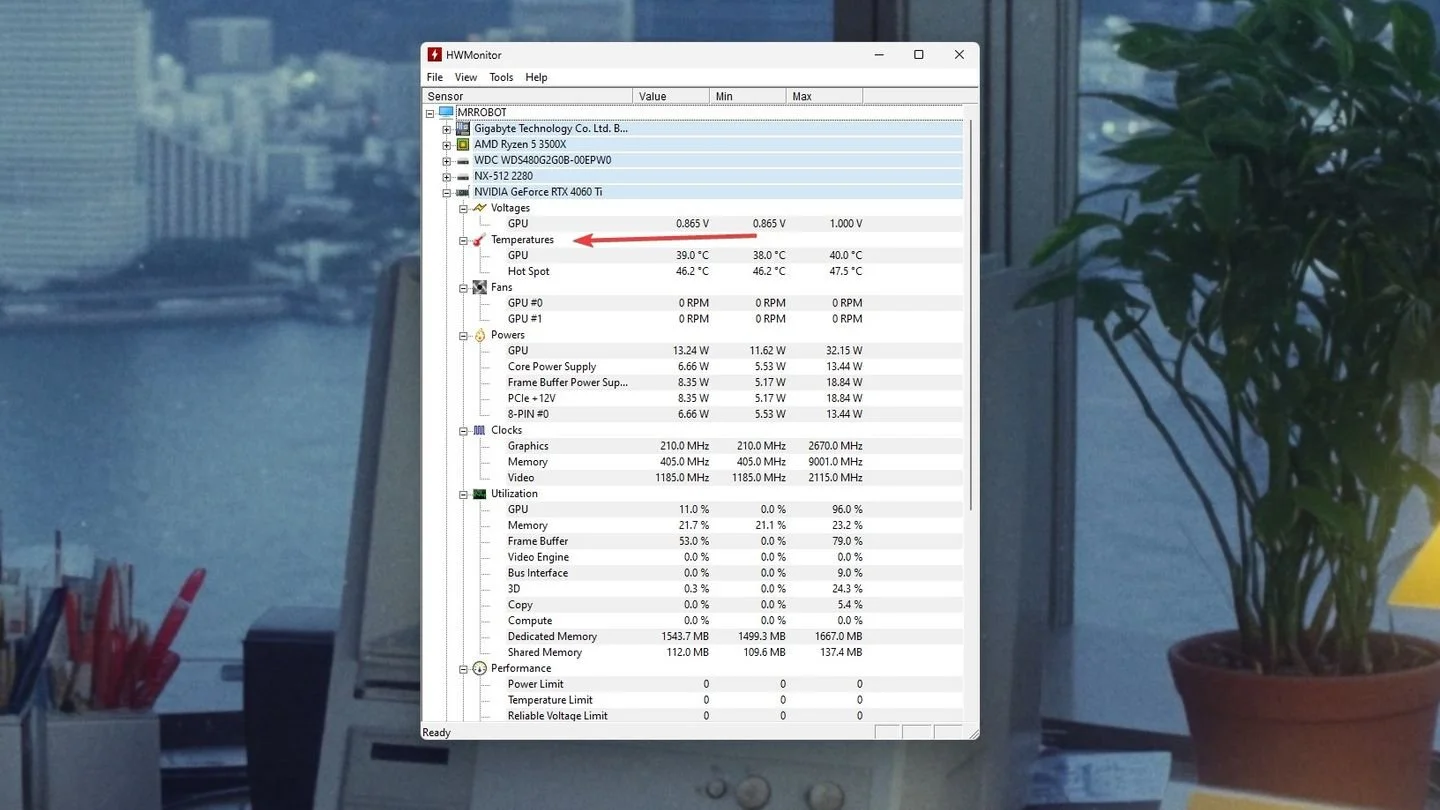Collapse the Utilization section
This screenshot has width=1440, height=810.
tap(464, 494)
